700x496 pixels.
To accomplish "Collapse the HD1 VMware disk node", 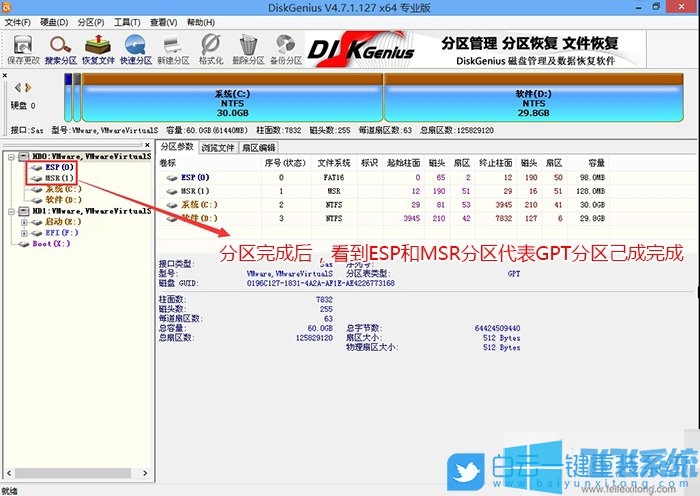I will (x=11, y=211).
